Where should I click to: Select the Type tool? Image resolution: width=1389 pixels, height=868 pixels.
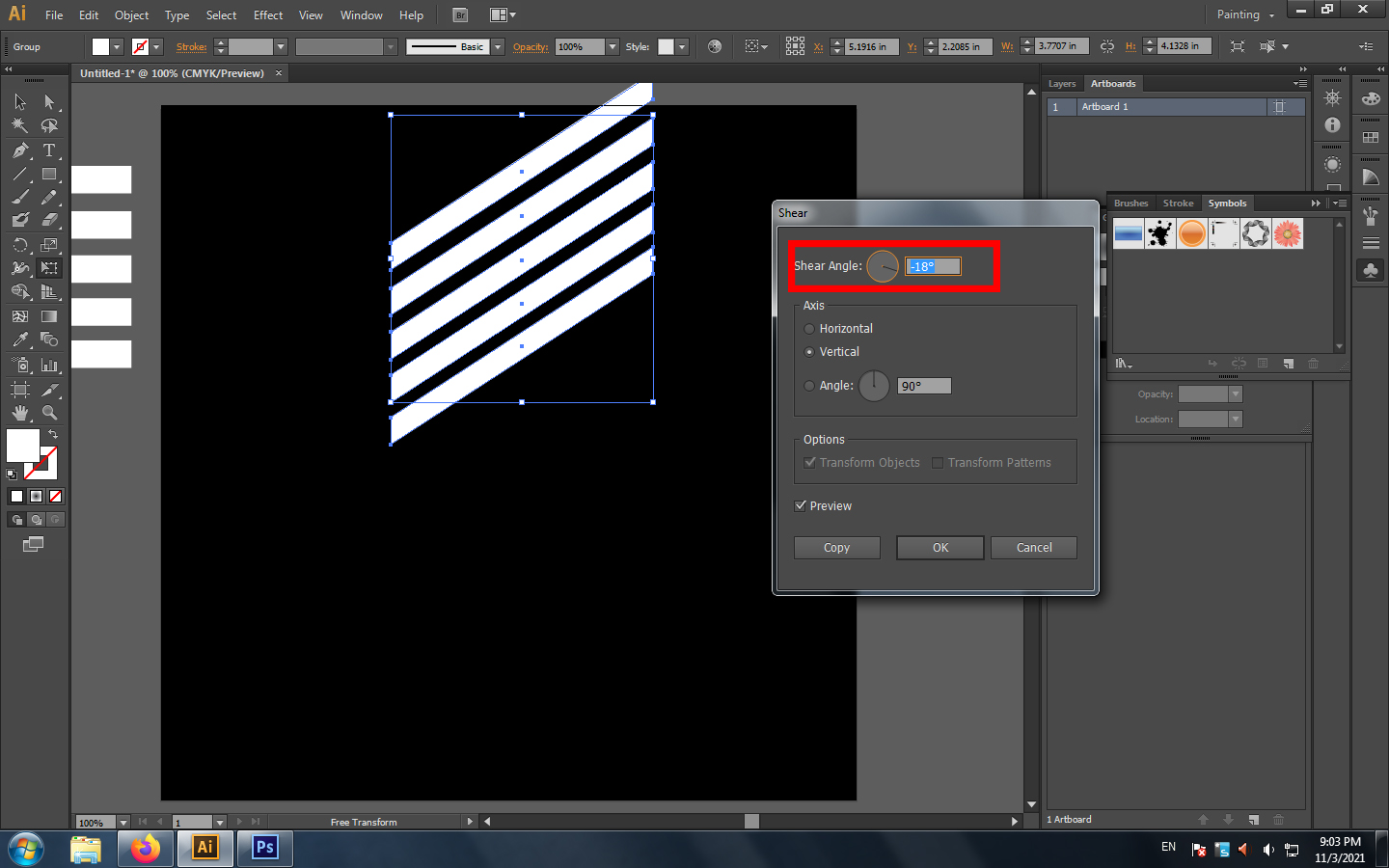point(49,150)
